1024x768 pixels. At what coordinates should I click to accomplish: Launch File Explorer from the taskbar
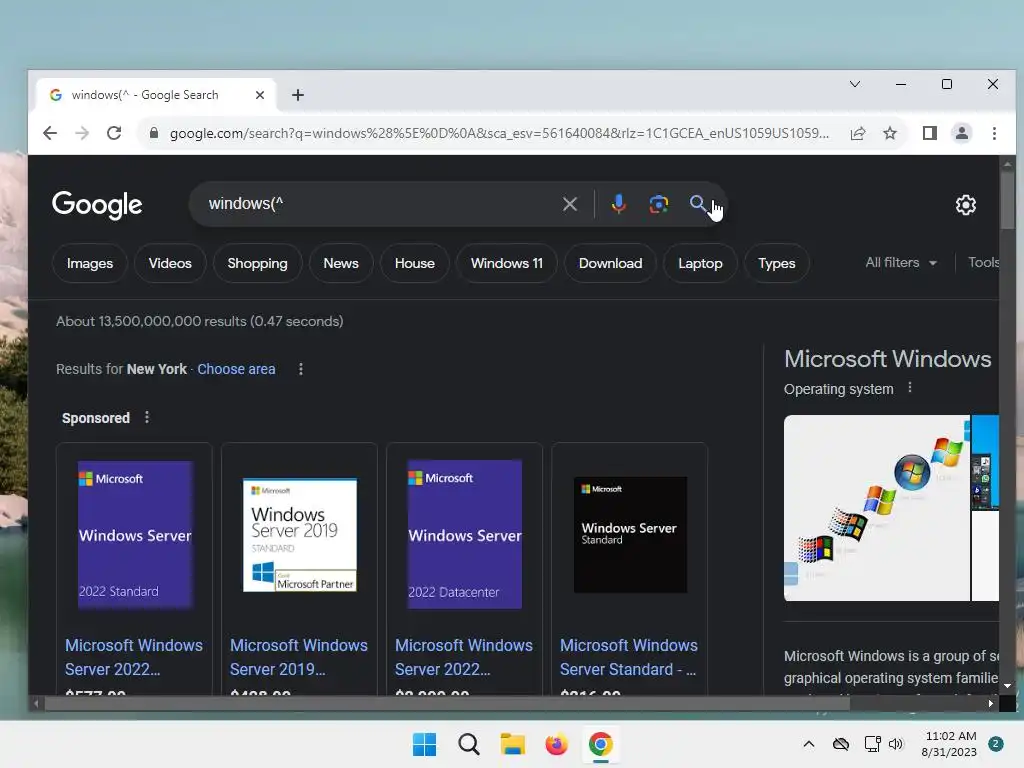pyautogui.click(x=513, y=744)
